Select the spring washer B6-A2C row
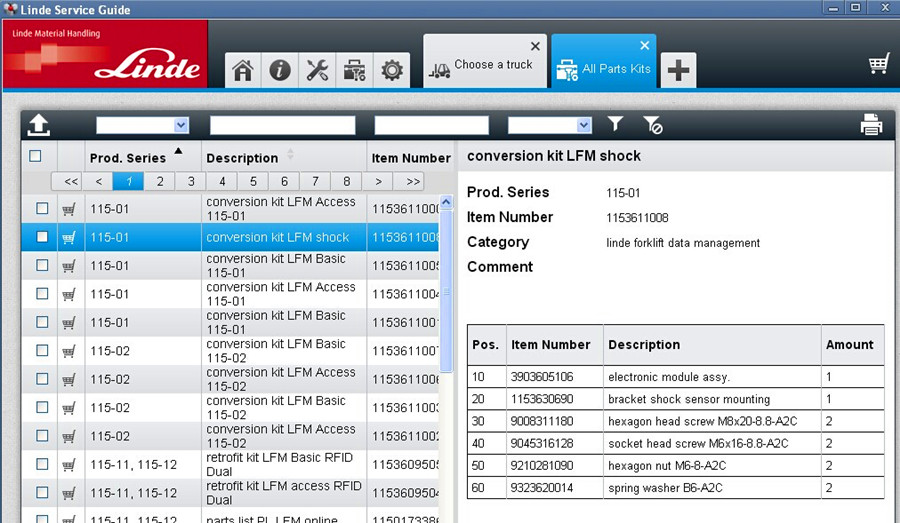Image resolution: width=900 pixels, height=523 pixels. (676, 487)
